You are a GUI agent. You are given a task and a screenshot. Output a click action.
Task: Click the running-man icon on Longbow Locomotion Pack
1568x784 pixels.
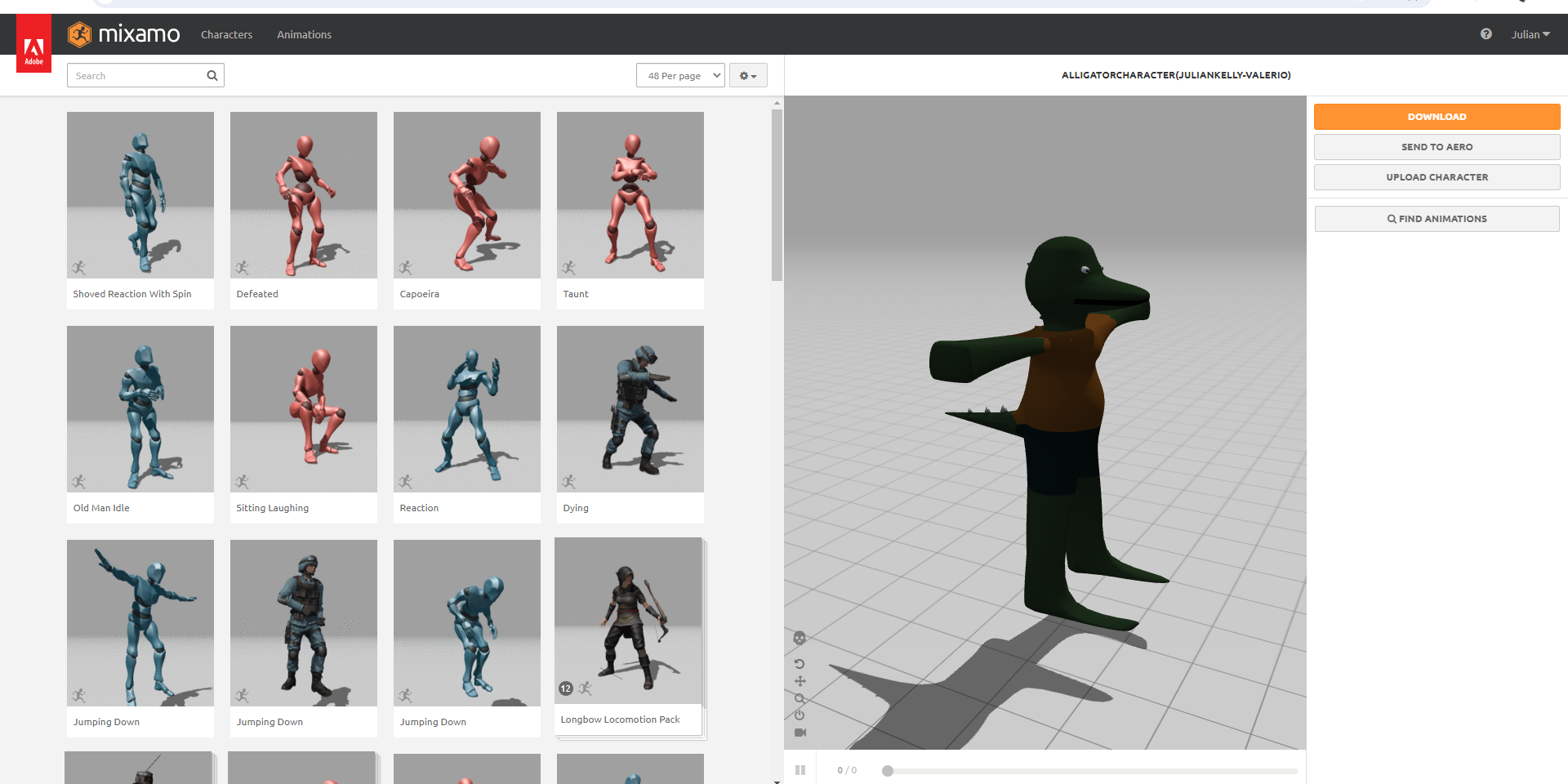(x=586, y=688)
